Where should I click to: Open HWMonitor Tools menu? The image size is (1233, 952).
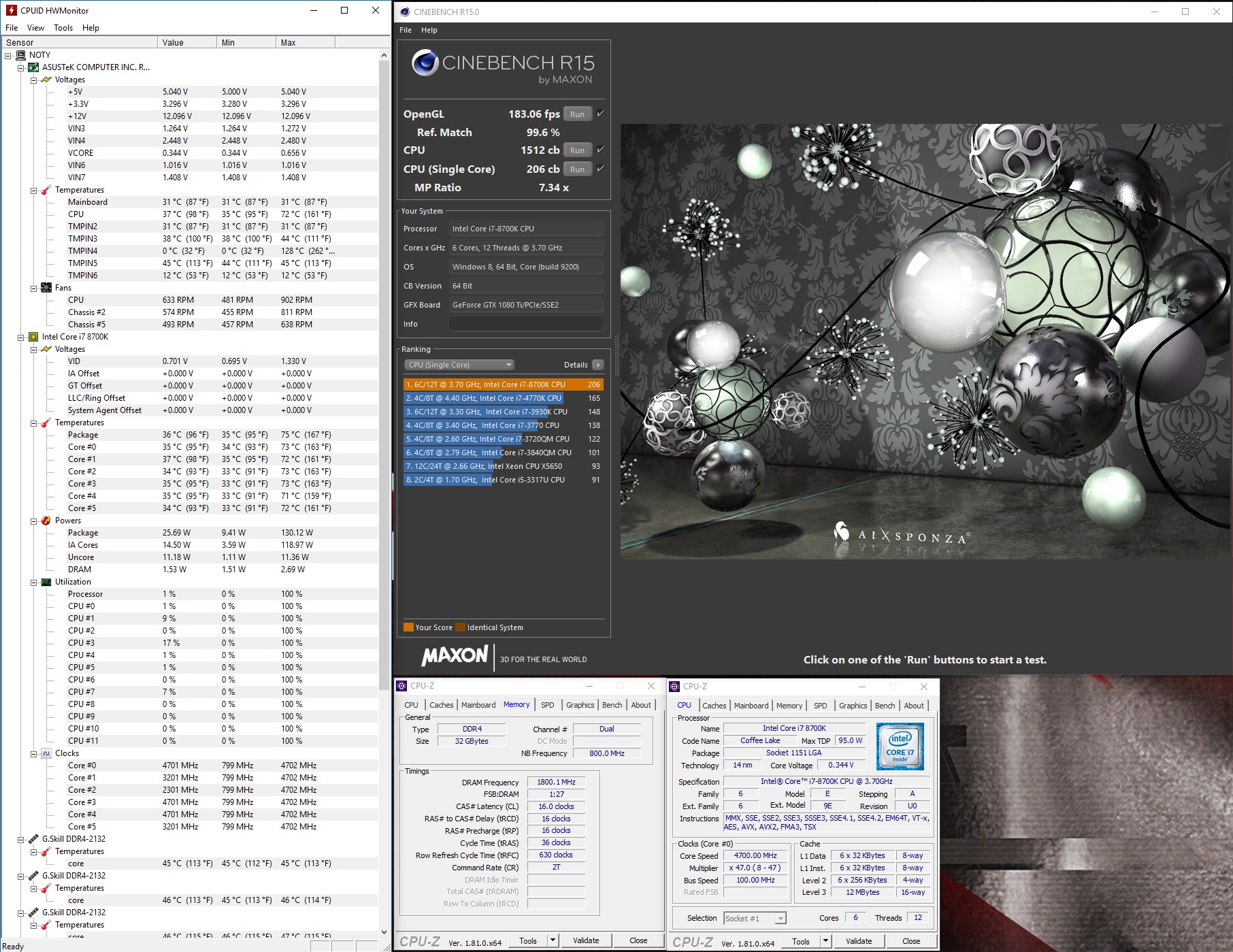63,28
